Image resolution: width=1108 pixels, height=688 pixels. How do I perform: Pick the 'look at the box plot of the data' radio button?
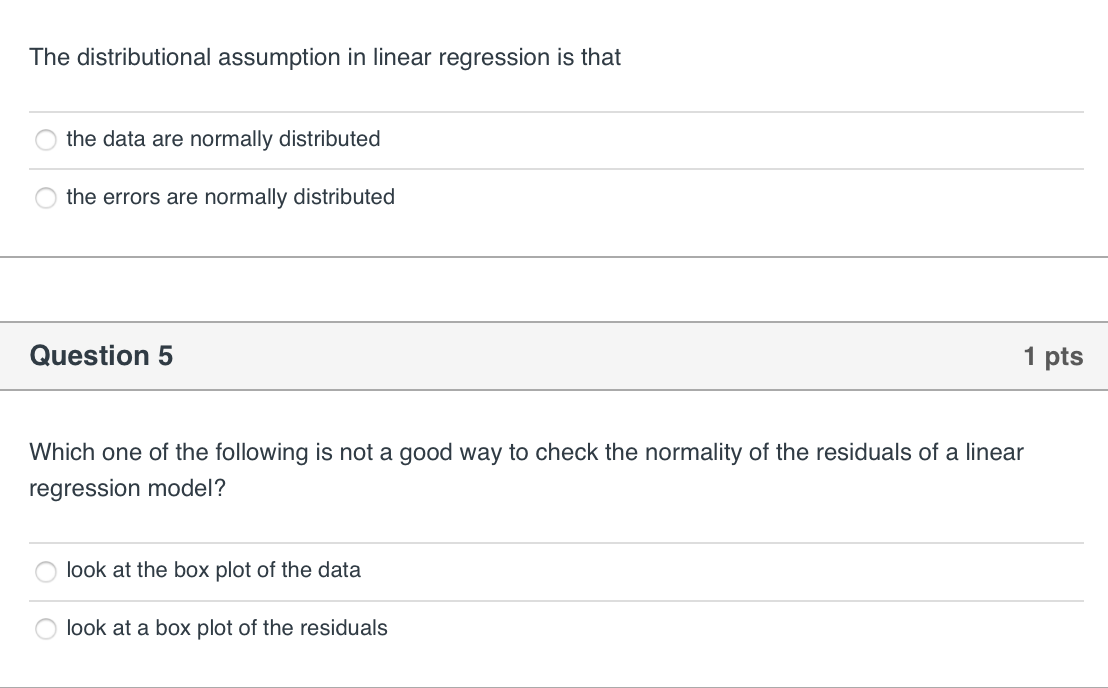(46, 571)
